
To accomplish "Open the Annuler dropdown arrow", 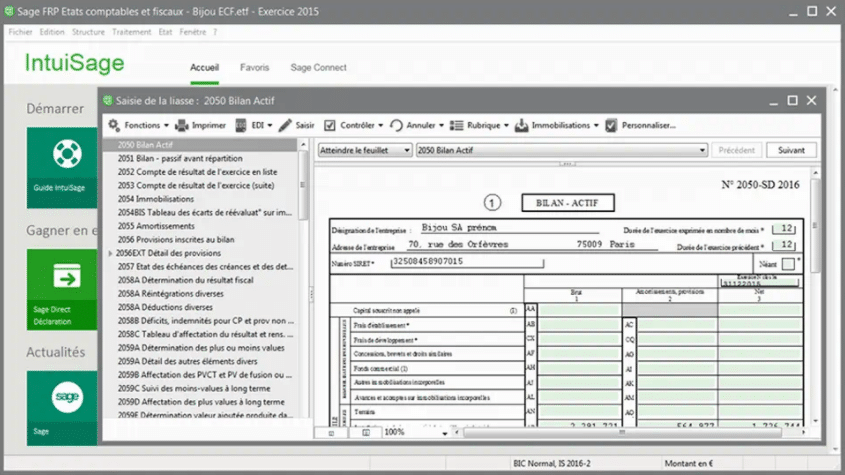I will click(x=441, y=126).
